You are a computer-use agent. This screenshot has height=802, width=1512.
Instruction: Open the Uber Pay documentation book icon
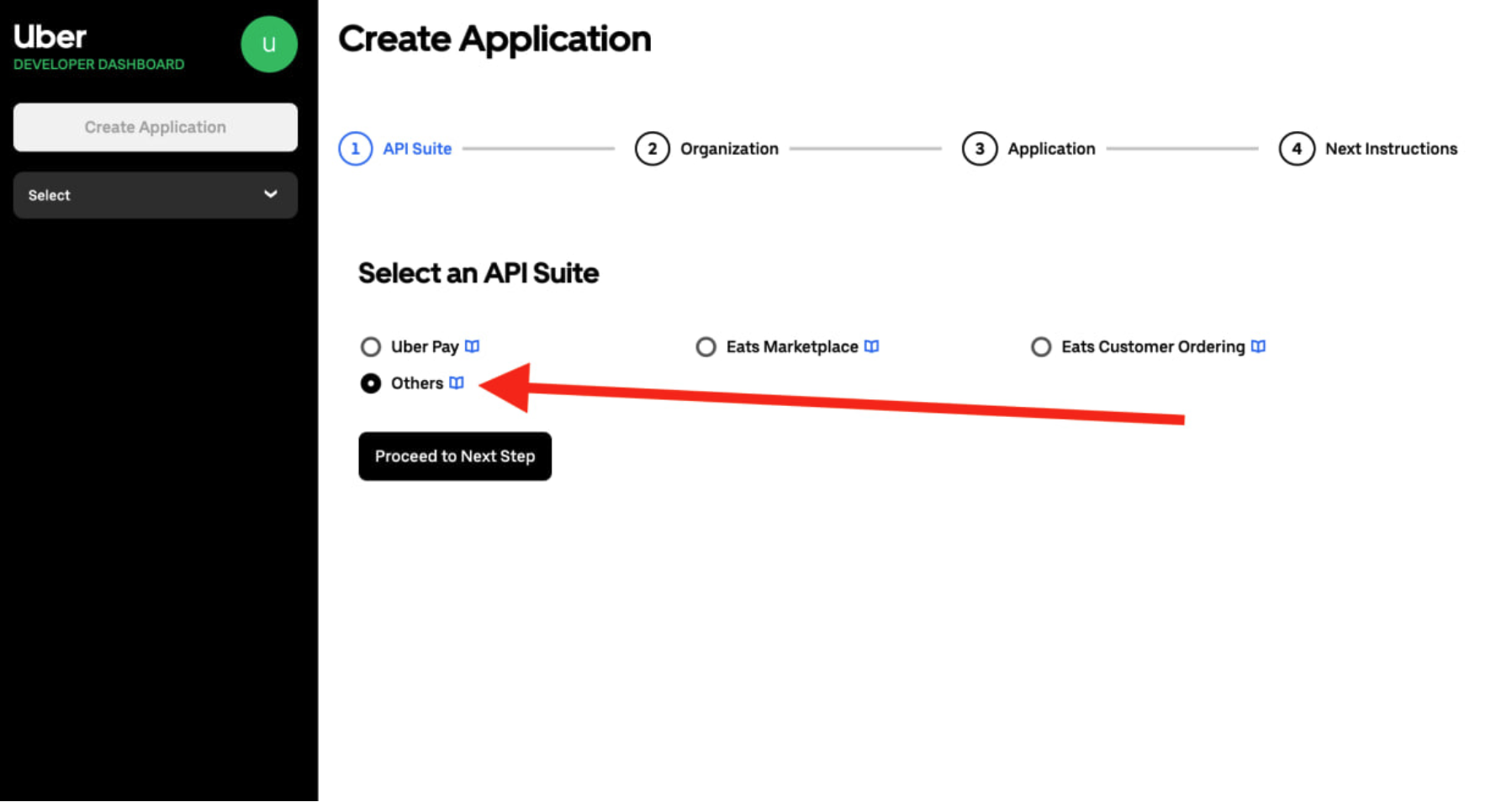[473, 346]
